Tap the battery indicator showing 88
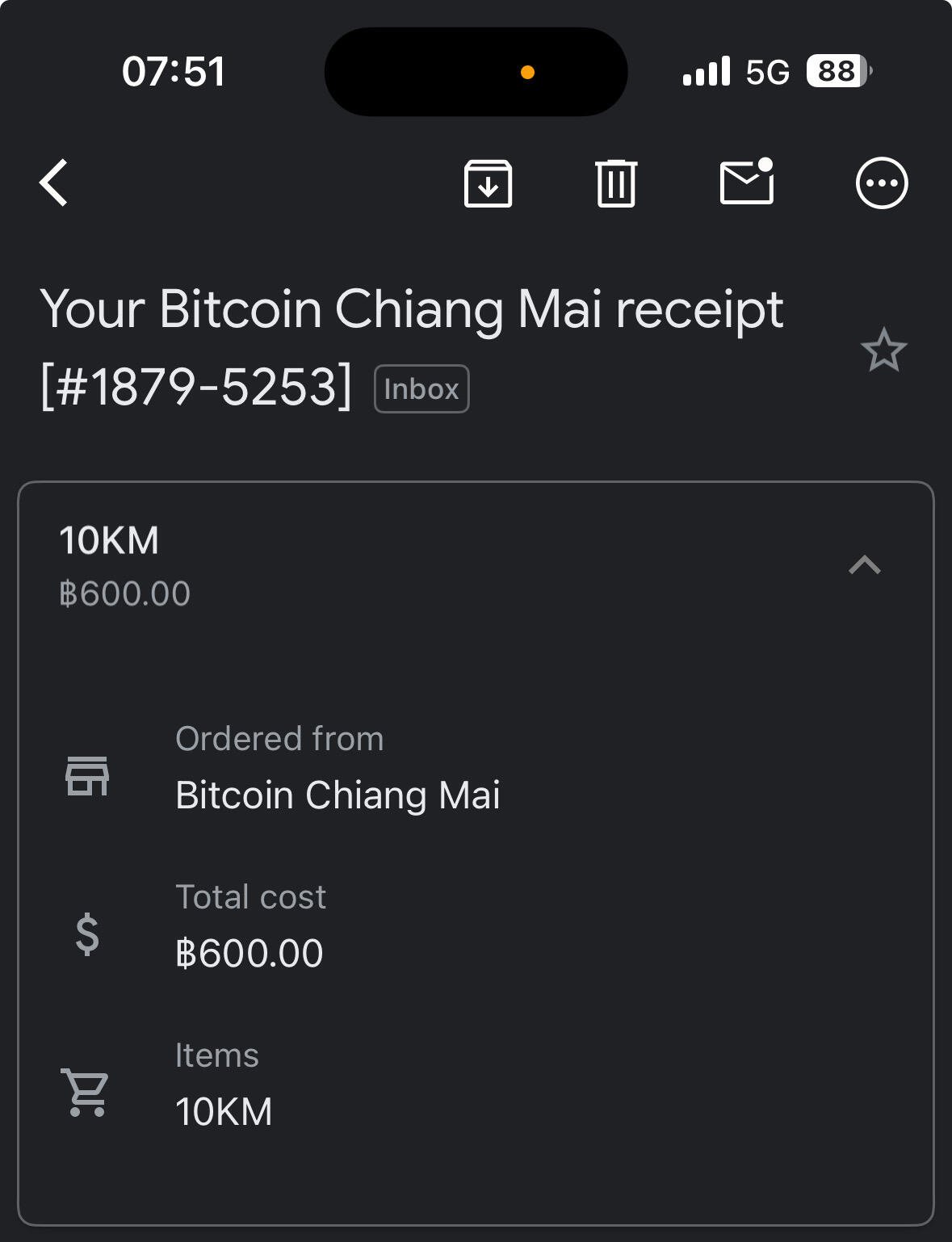This screenshot has width=952, height=1242. (839, 71)
